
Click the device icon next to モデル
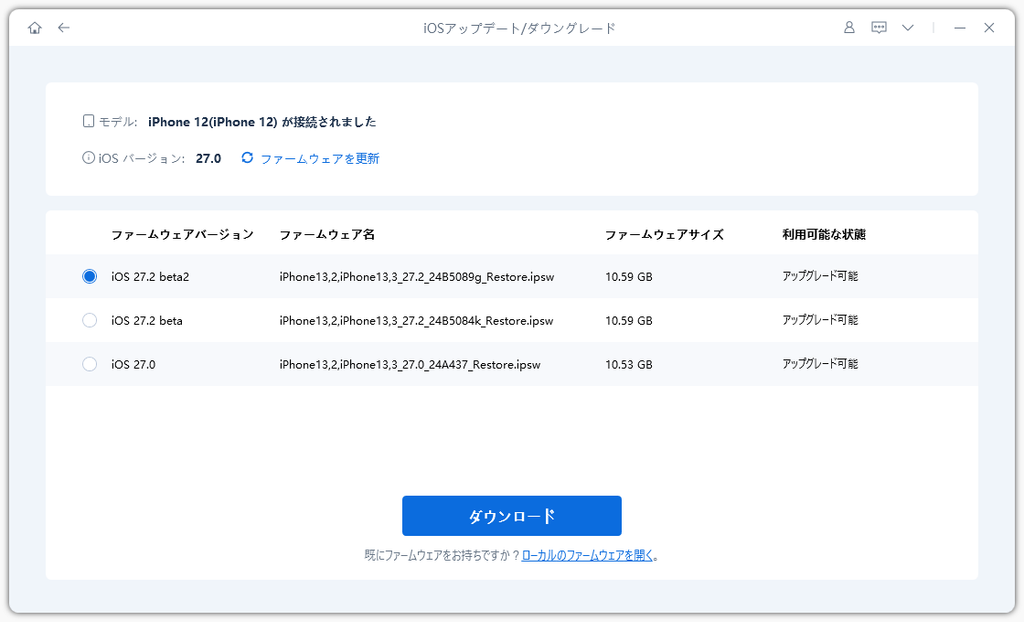88,121
